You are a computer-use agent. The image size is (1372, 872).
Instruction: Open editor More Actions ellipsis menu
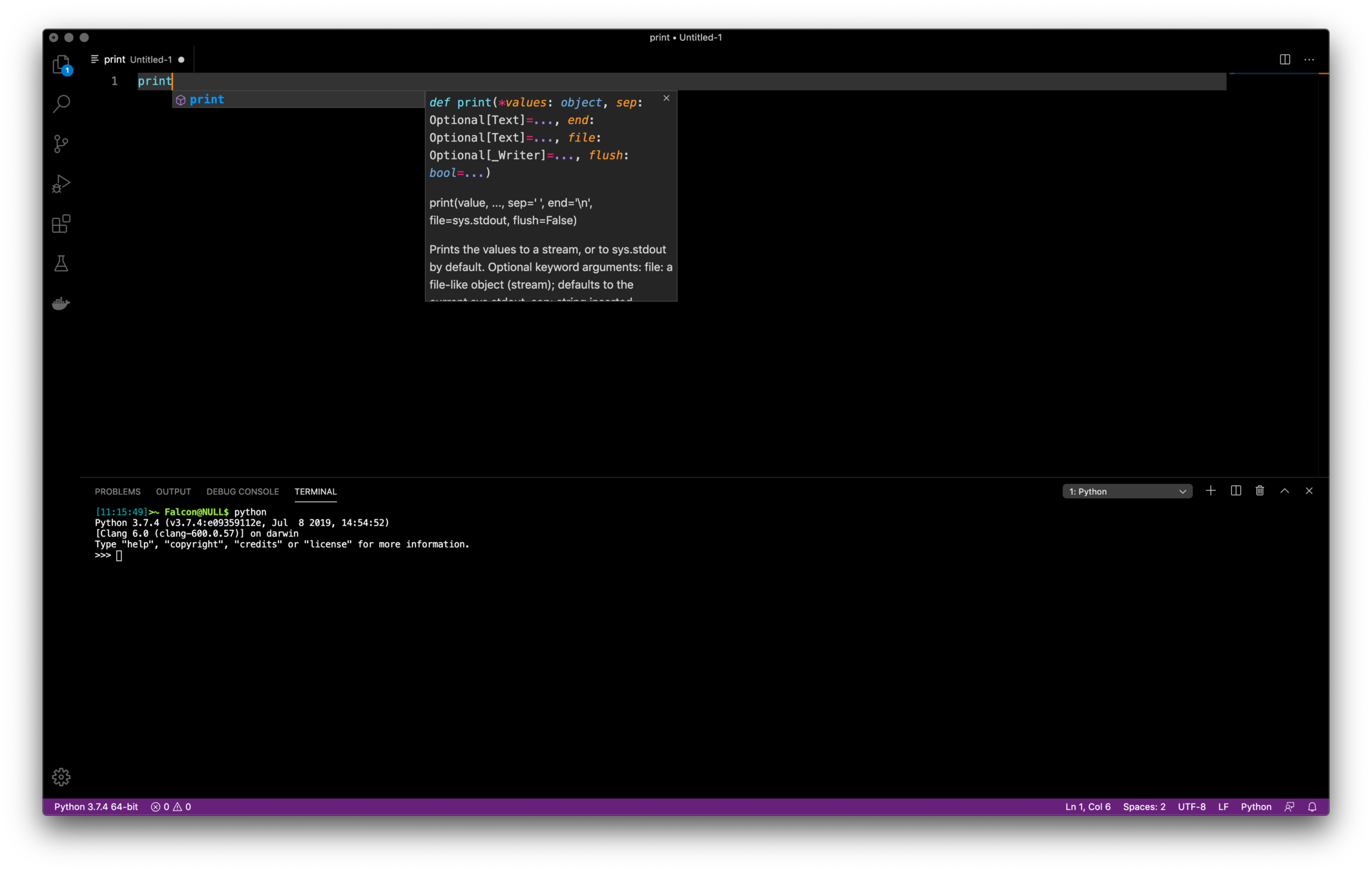click(1309, 59)
